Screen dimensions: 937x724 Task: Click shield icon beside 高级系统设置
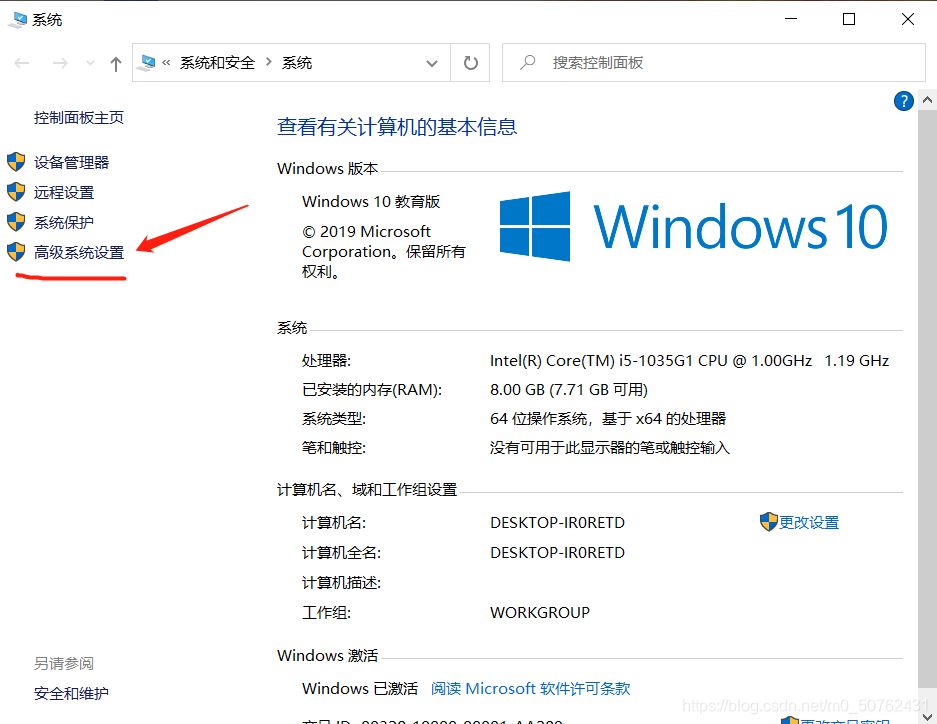pos(16,251)
